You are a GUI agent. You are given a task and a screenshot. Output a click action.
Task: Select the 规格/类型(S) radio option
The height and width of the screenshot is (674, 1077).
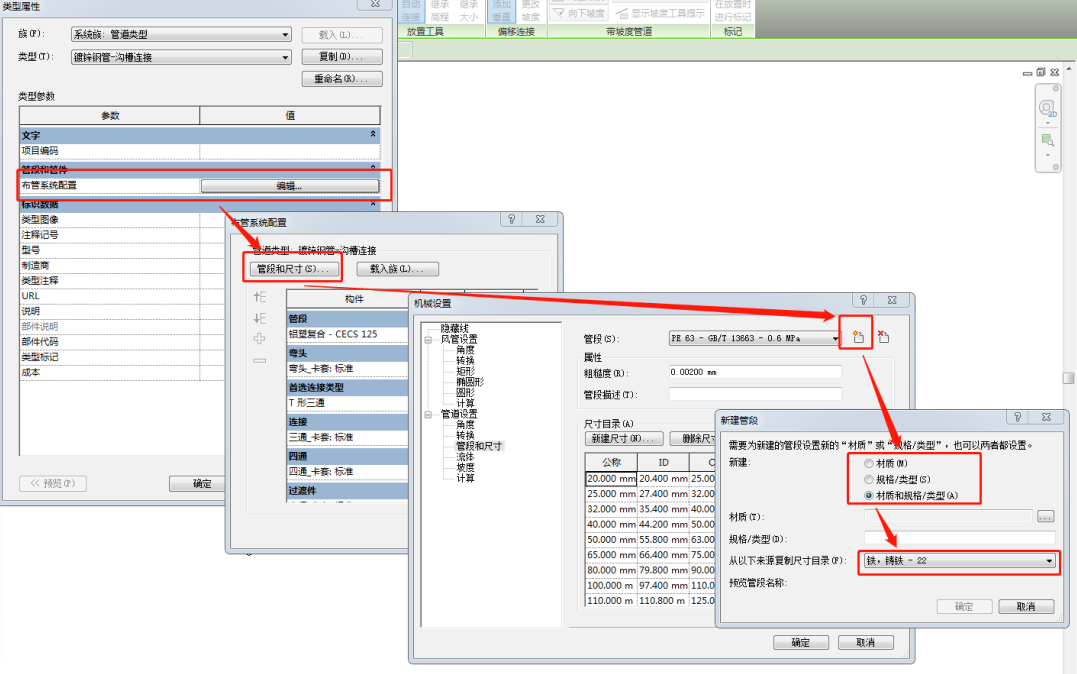pyautogui.click(x=897, y=479)
